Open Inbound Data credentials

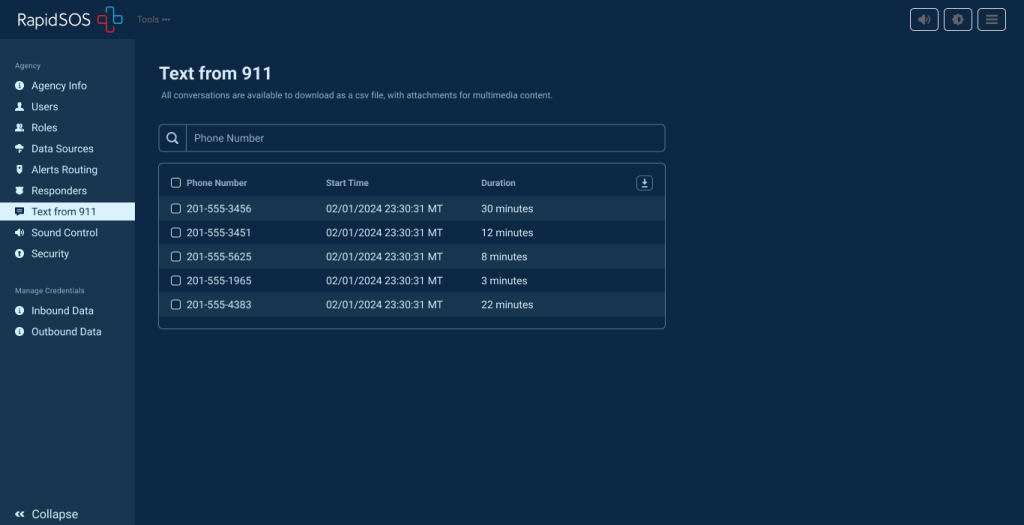click(62, 311)
